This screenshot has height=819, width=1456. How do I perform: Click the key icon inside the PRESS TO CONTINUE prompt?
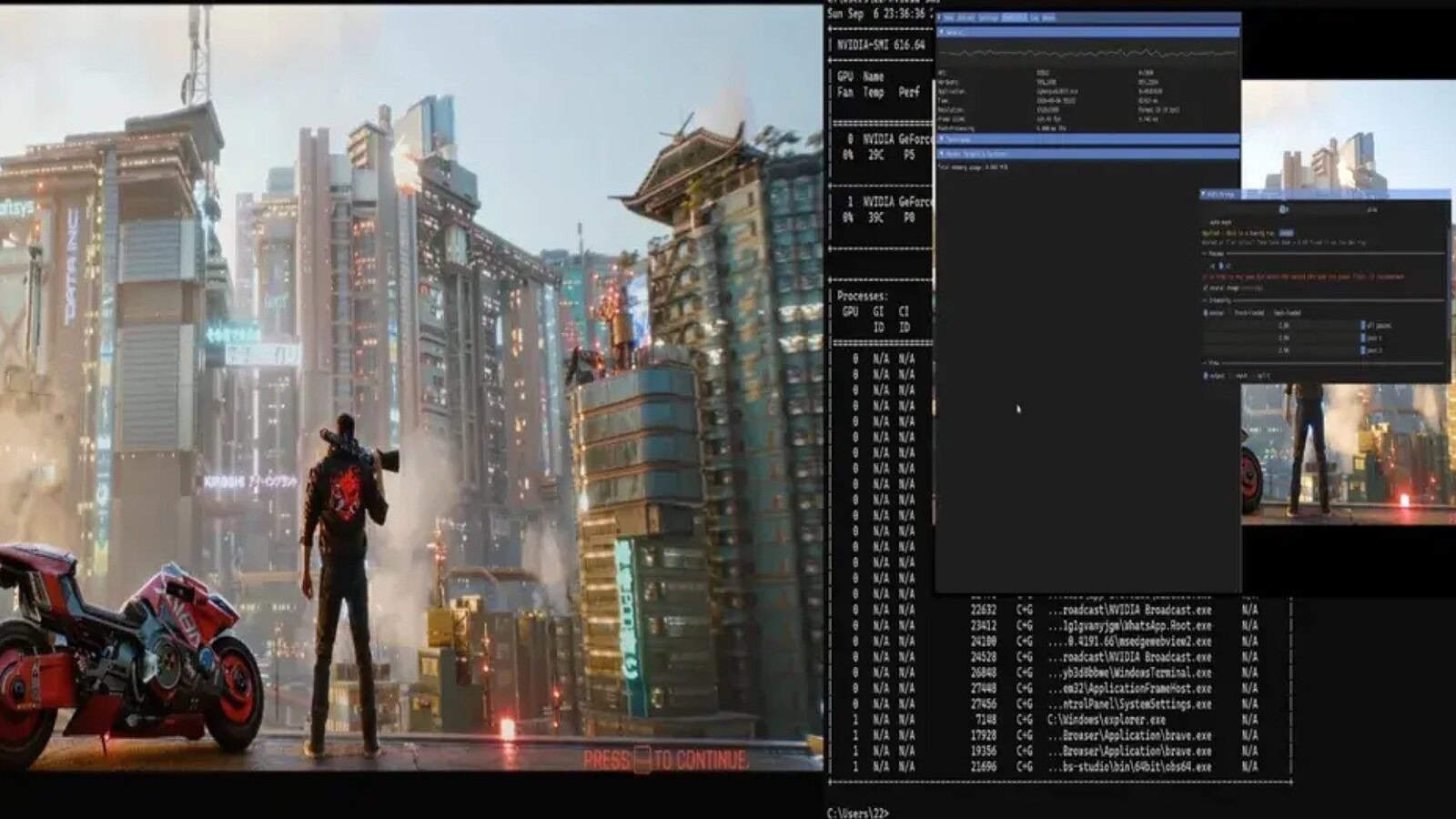pyautogui.click(x=642, y=760)
